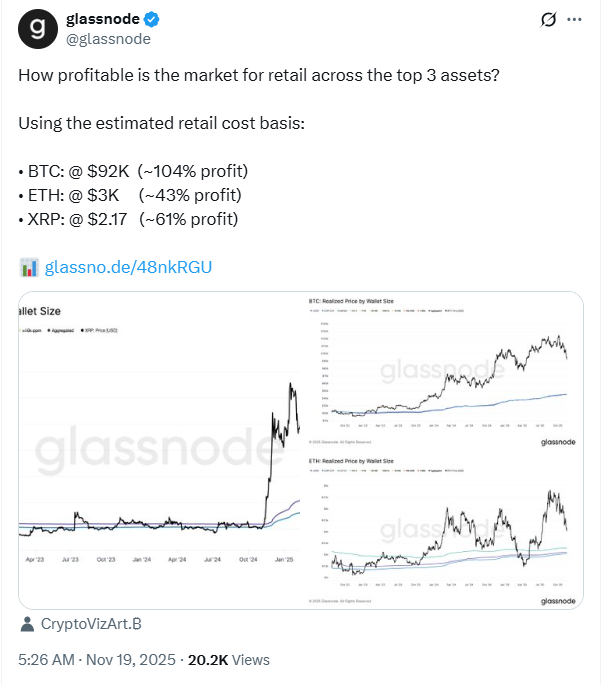Viewport: 602px width, 684px height.
Task: Open the glassno.de/48nkRGU link
Action: 129,267
